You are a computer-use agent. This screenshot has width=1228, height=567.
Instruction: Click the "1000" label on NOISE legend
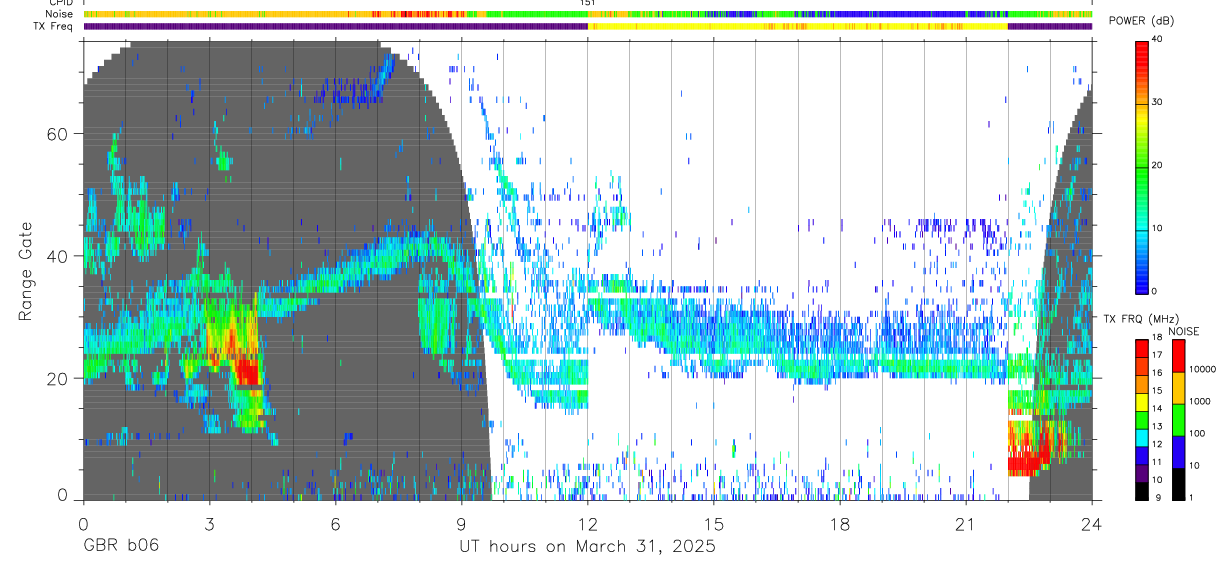pos(1200,402)
